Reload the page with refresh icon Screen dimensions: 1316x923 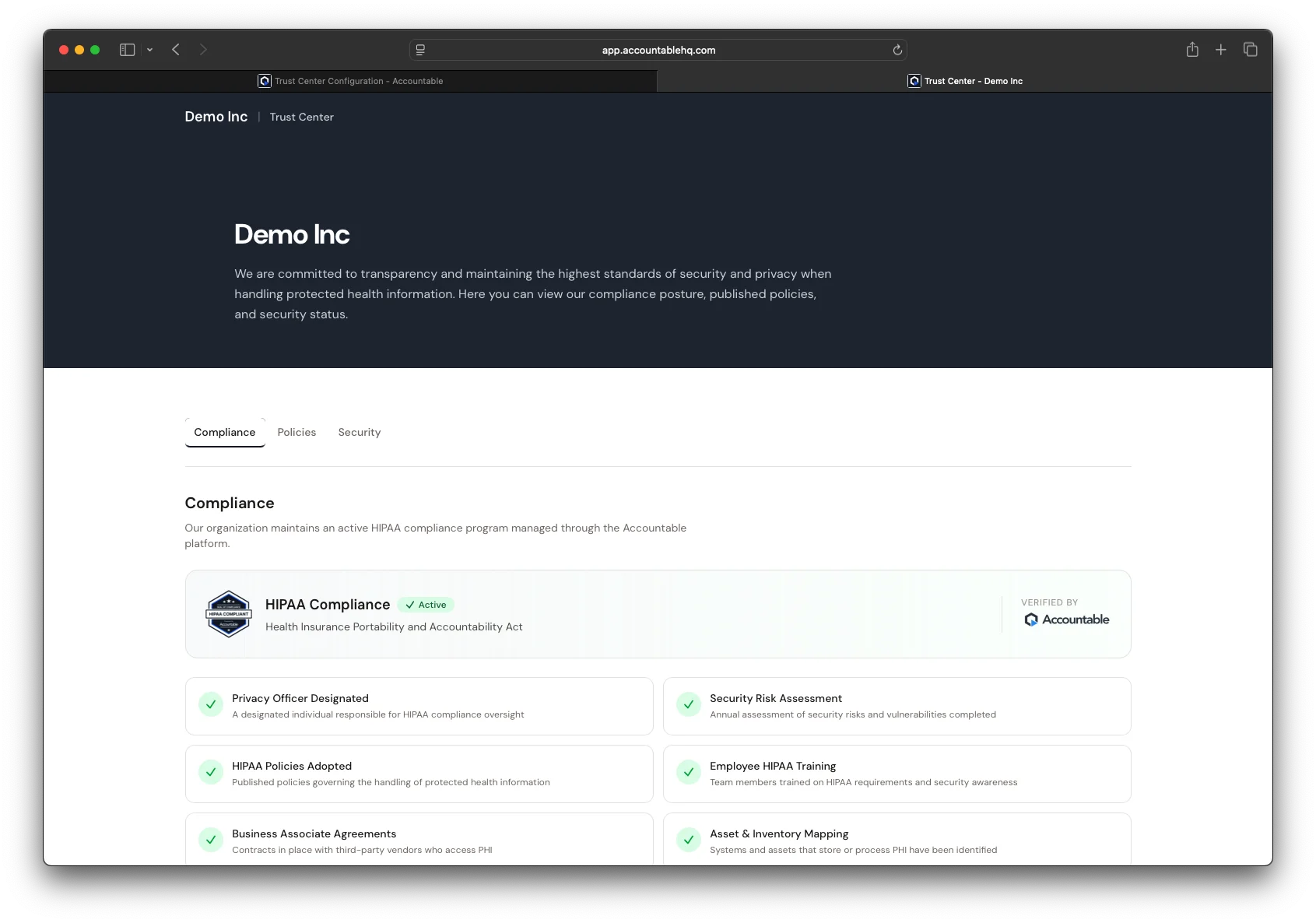tap(897, 50)
